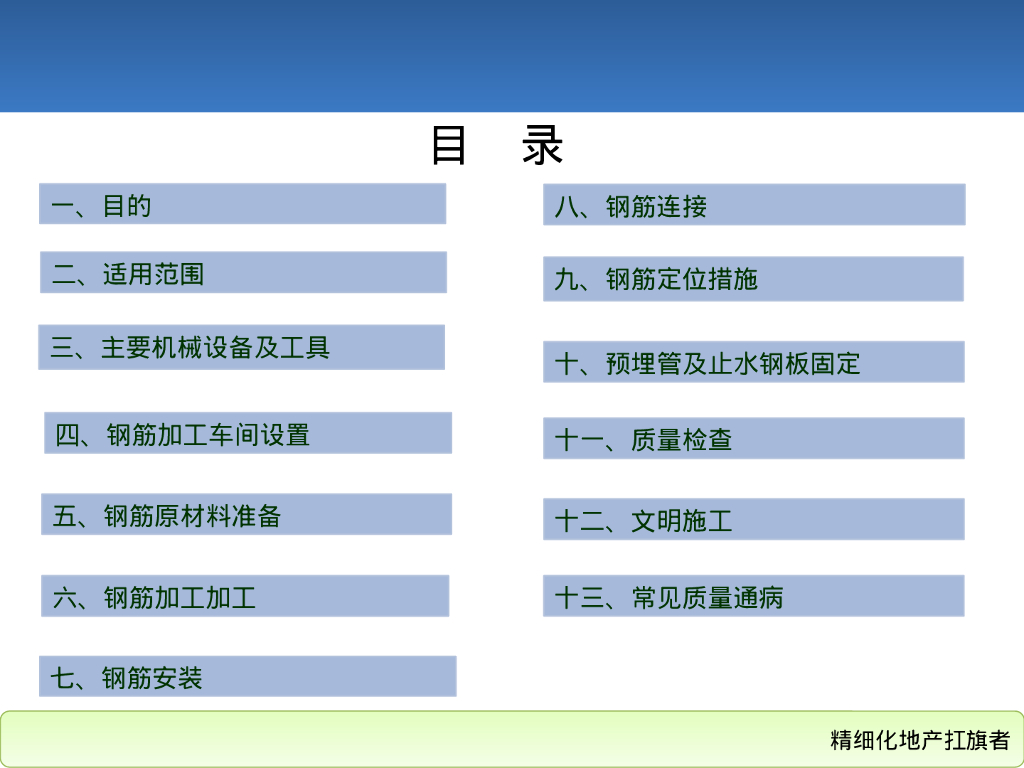Open '五、钢筋原材料准备' section
The image size is (1024, 768).
(x=246, y=515)
